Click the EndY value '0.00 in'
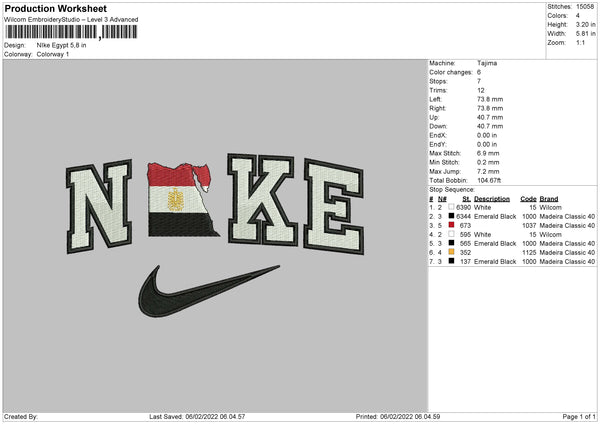This screenshot has width=600, height=424. 487,144
